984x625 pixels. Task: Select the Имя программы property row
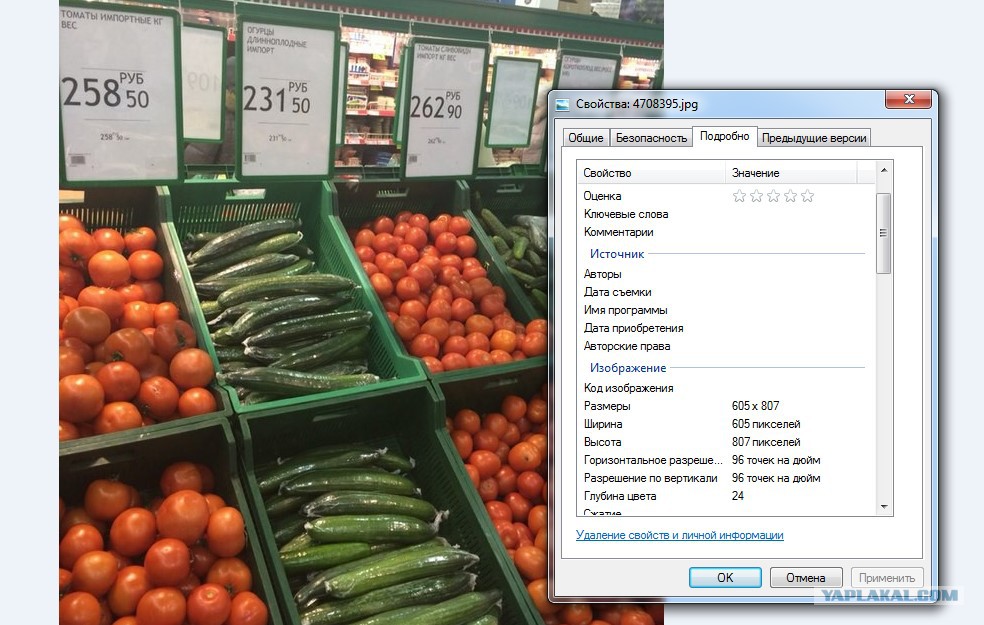click(x=726, y=310)
